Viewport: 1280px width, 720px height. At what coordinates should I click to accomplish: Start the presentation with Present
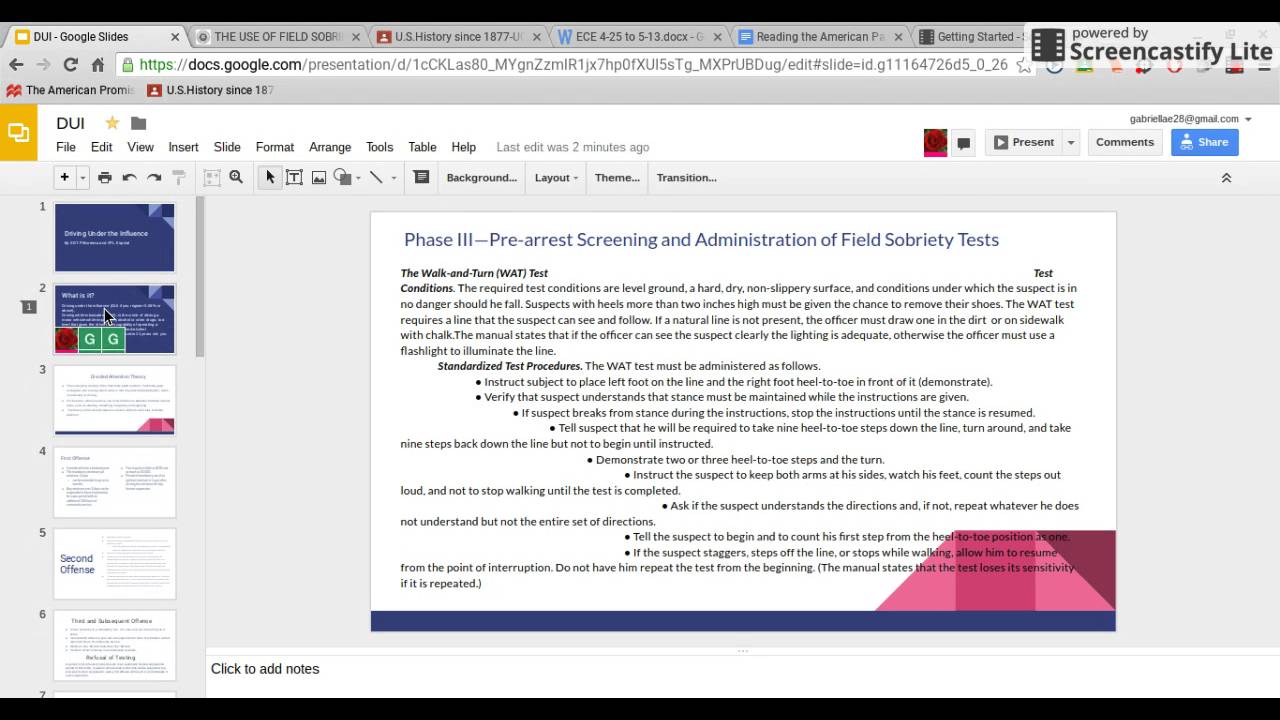tap(1023, 142)
